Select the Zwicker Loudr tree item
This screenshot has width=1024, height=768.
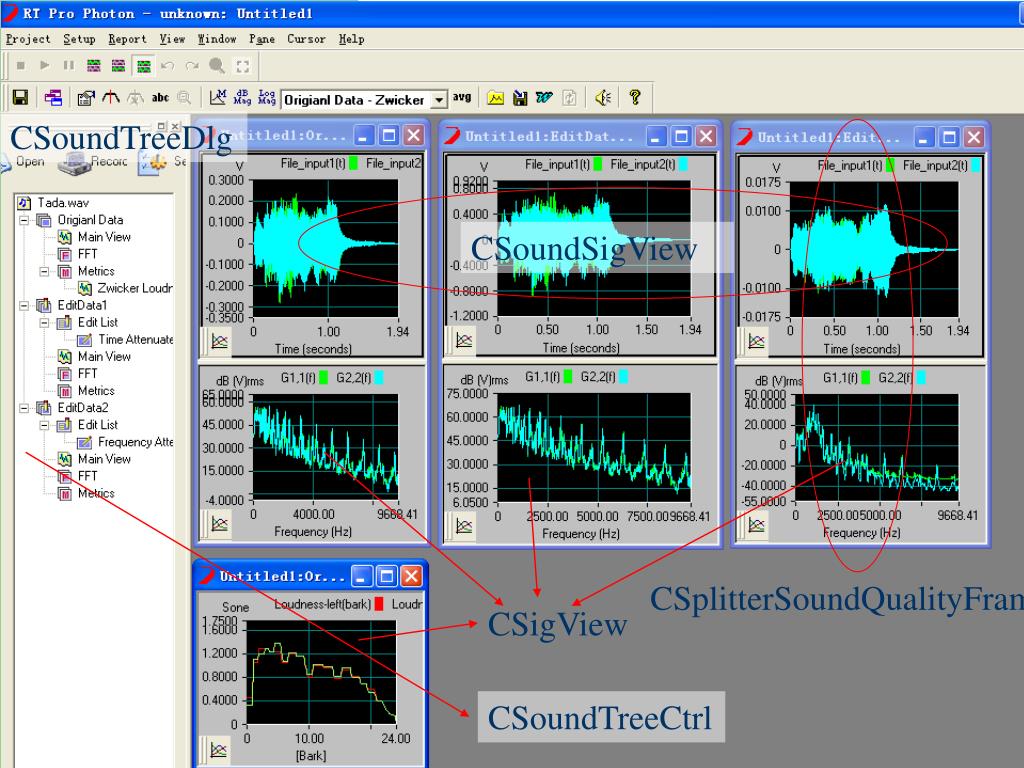135,288
